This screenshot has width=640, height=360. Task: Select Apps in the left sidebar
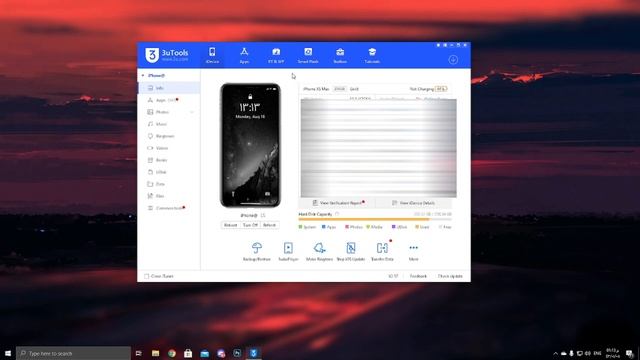click(x=169, y=100)
